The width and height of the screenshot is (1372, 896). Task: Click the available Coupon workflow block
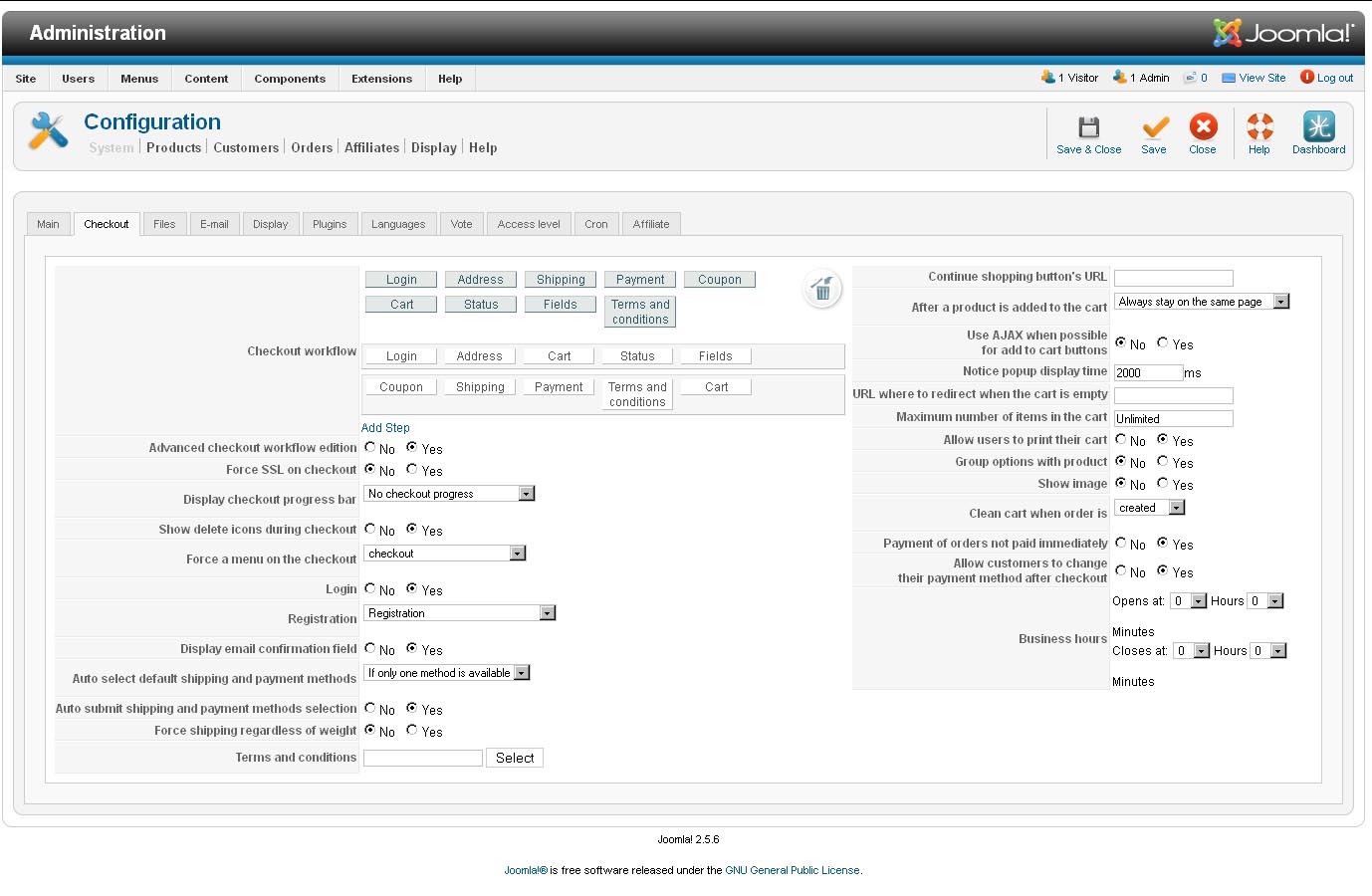click(x=720, y=280)
